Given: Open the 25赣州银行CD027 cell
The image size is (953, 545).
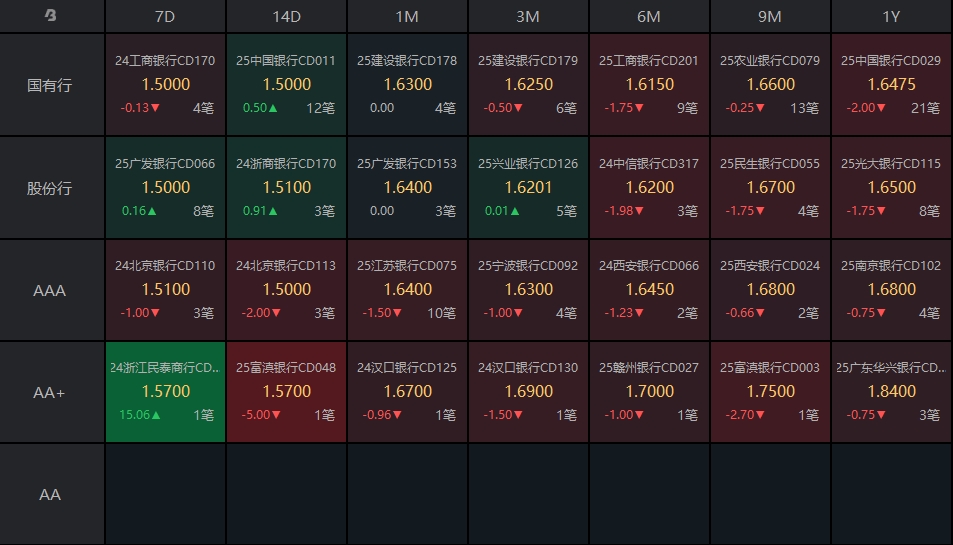Looking at the screenshot, I should pyautogui.click(x=649, y=392).
